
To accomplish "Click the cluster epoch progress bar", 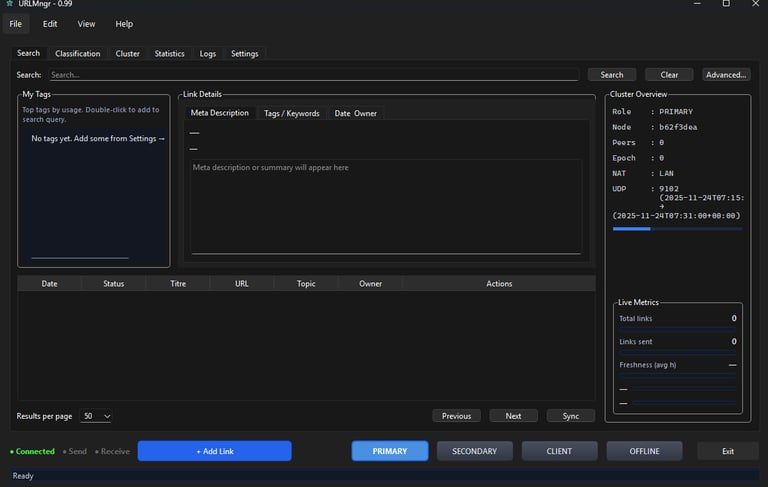I will [677, 229].
